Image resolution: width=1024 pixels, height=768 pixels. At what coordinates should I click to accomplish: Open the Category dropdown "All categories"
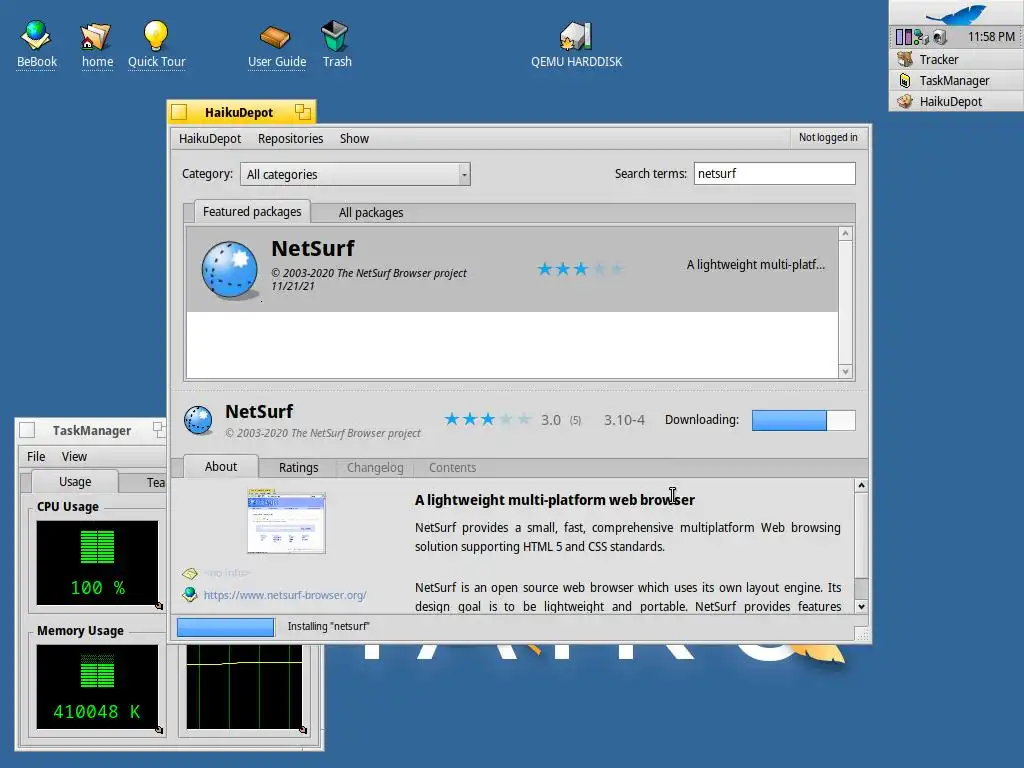pos(355,174)
